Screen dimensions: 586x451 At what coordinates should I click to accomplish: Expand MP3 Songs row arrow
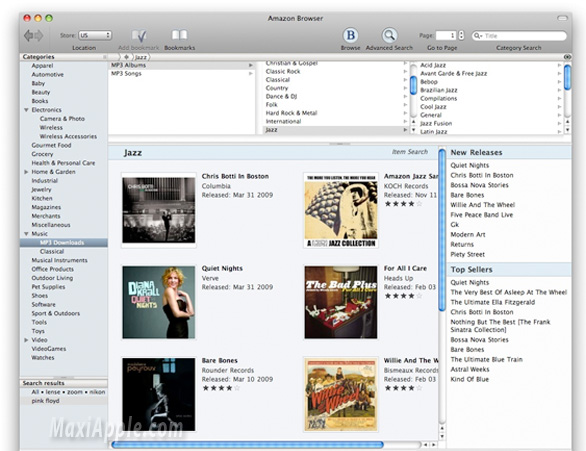(x=251, y=74)
